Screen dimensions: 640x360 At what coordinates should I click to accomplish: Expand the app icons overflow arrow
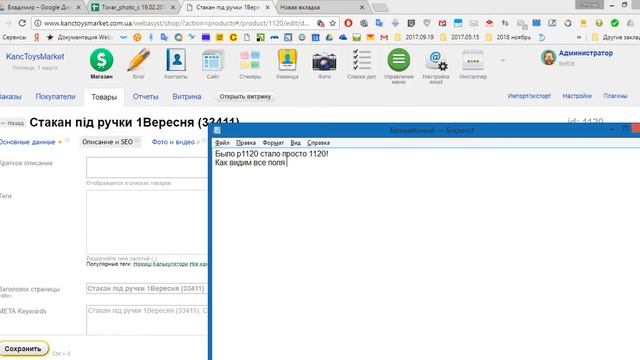(x=503, y=60)
